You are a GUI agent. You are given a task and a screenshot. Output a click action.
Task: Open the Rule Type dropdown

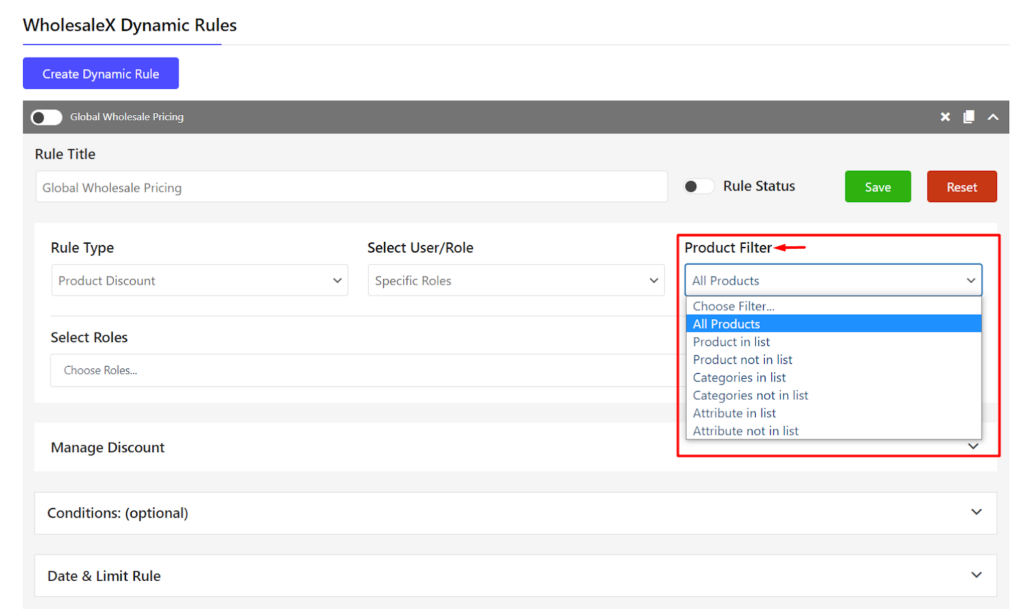(199, 281)
